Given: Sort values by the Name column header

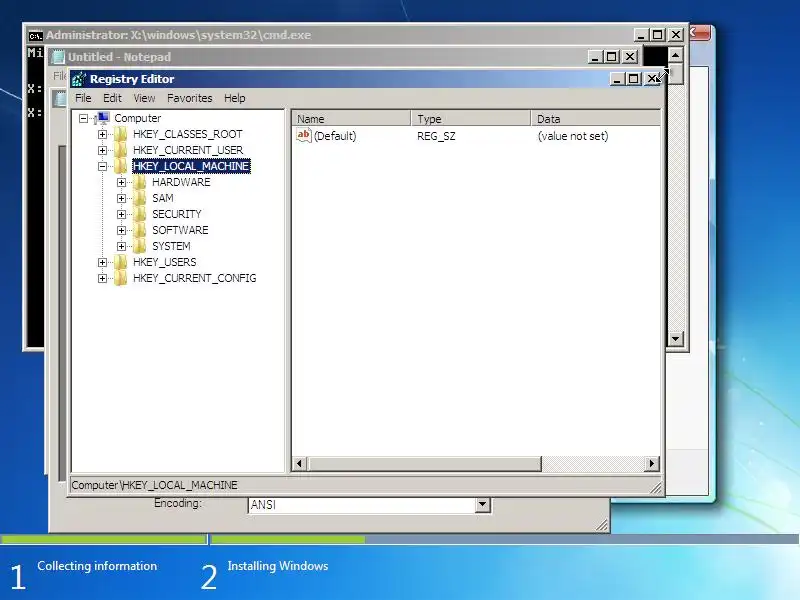Looking at the screenshot, I should click(x=352, y=119).
